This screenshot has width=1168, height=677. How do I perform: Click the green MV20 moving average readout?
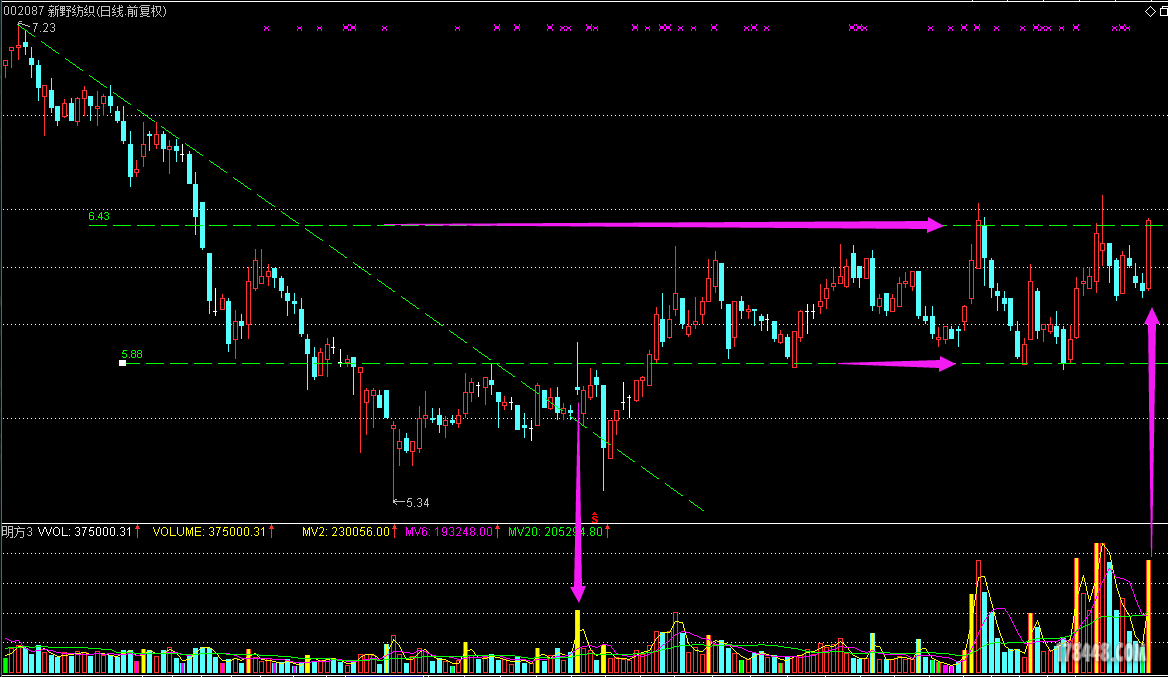(556, 532)
